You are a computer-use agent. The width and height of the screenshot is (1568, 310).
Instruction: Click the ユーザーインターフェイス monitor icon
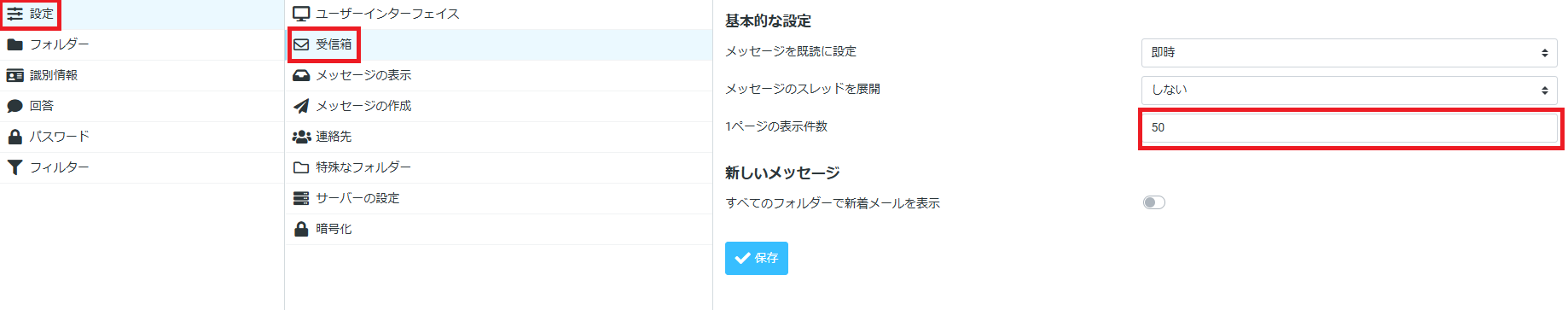click(301, 14)
